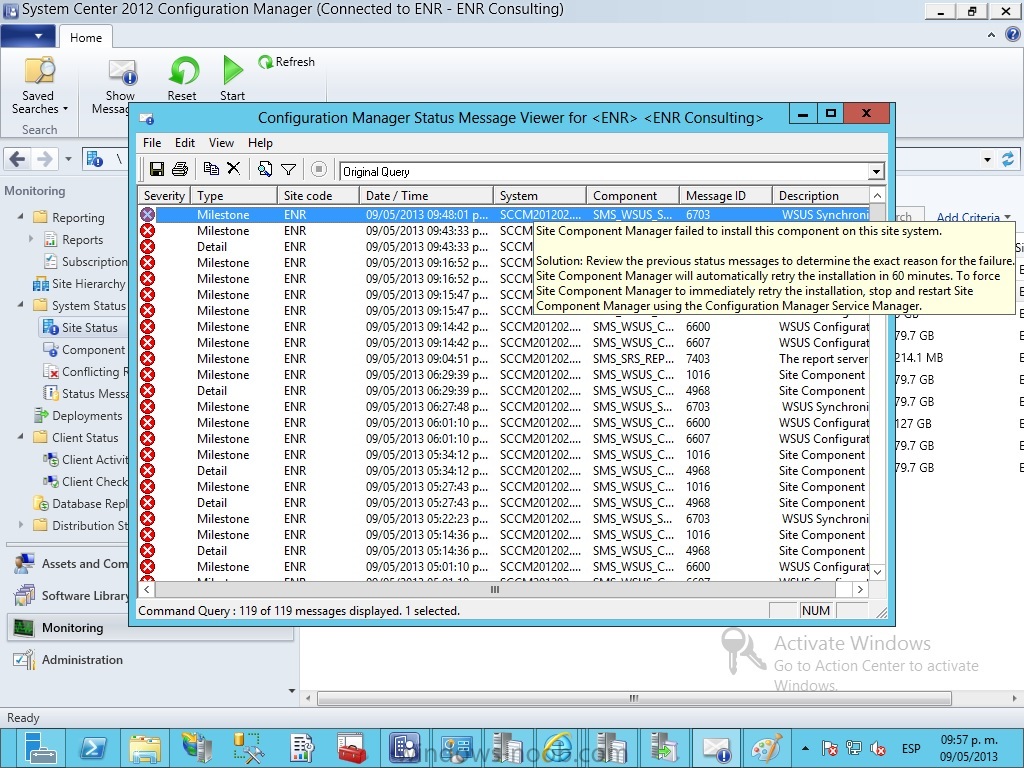Open the Paint palette taskbar icon
Screen dimensions: 1024x768
point(767,748)
